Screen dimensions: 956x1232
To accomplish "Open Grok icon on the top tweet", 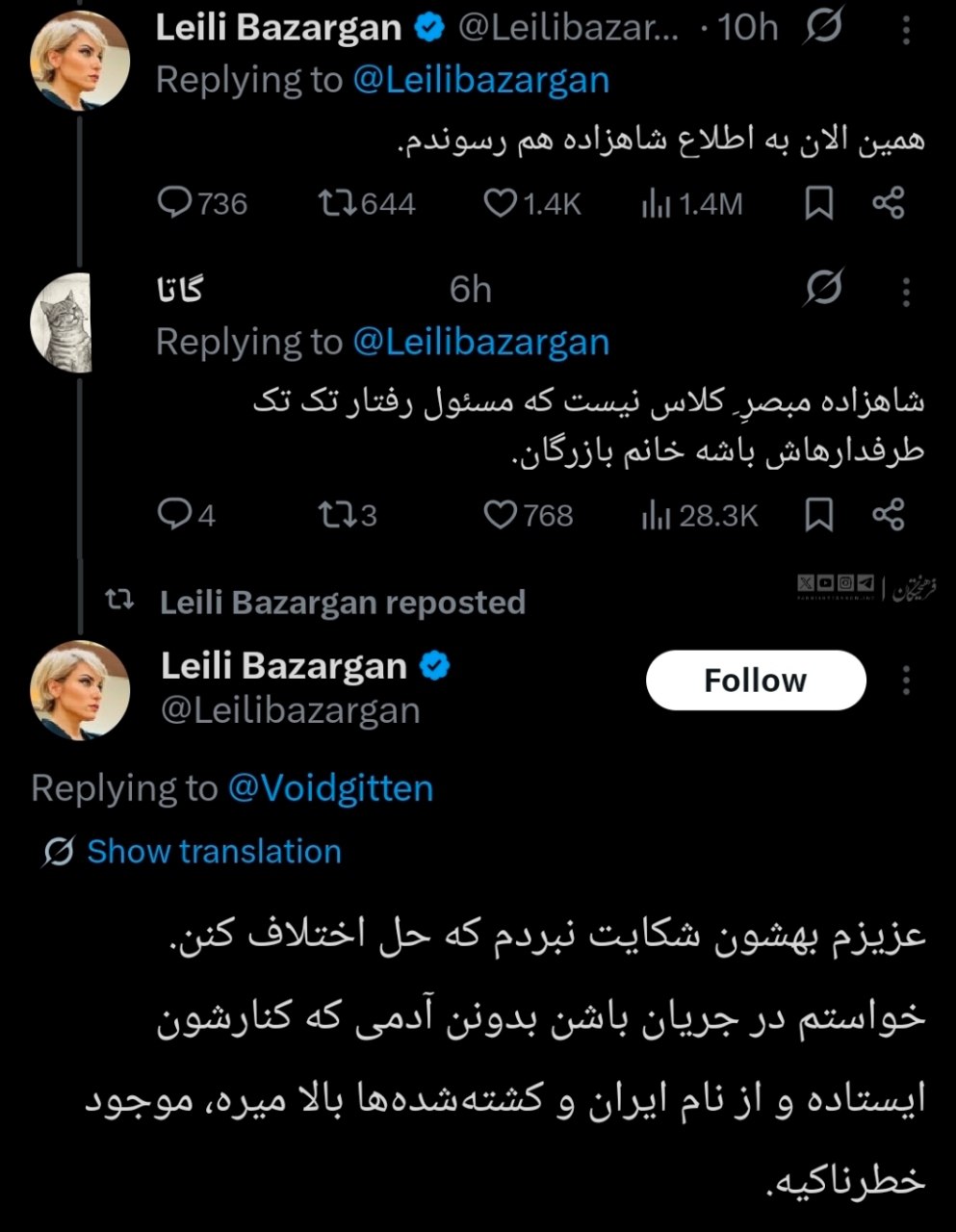I will [822, 29].
